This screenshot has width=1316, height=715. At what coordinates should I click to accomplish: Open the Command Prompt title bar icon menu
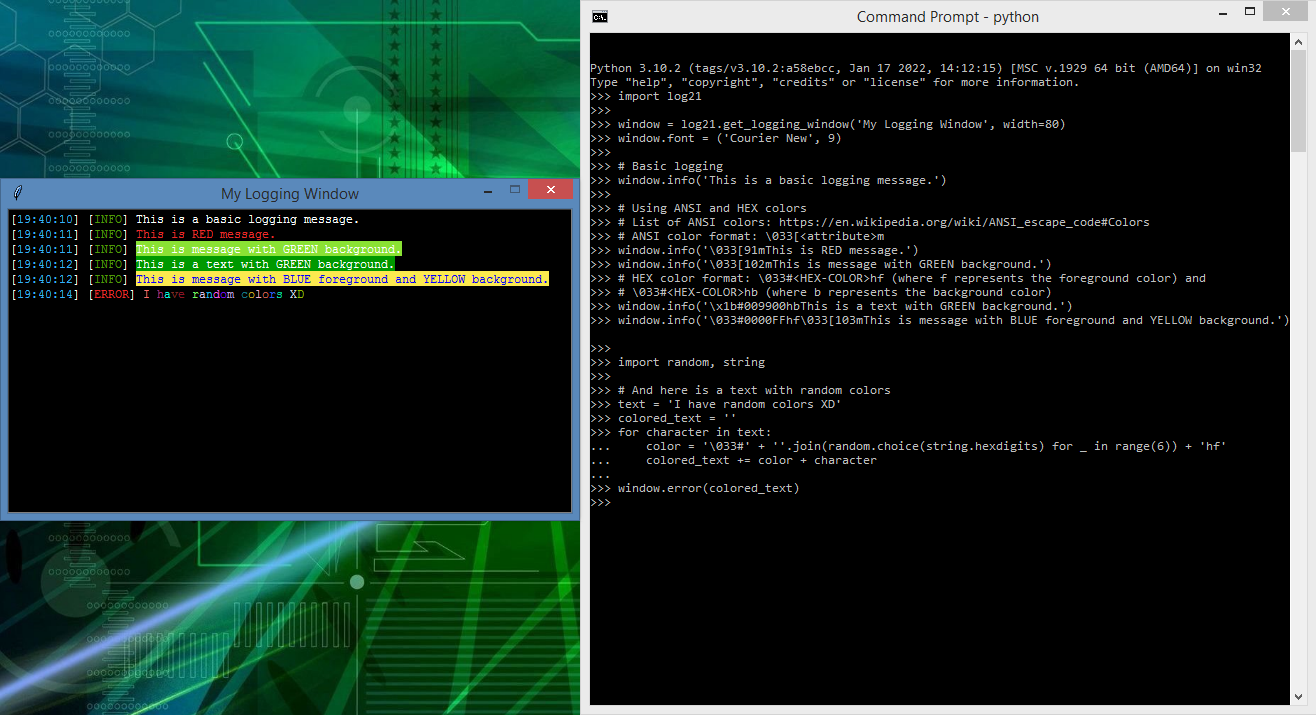click(x=600, y=16)
